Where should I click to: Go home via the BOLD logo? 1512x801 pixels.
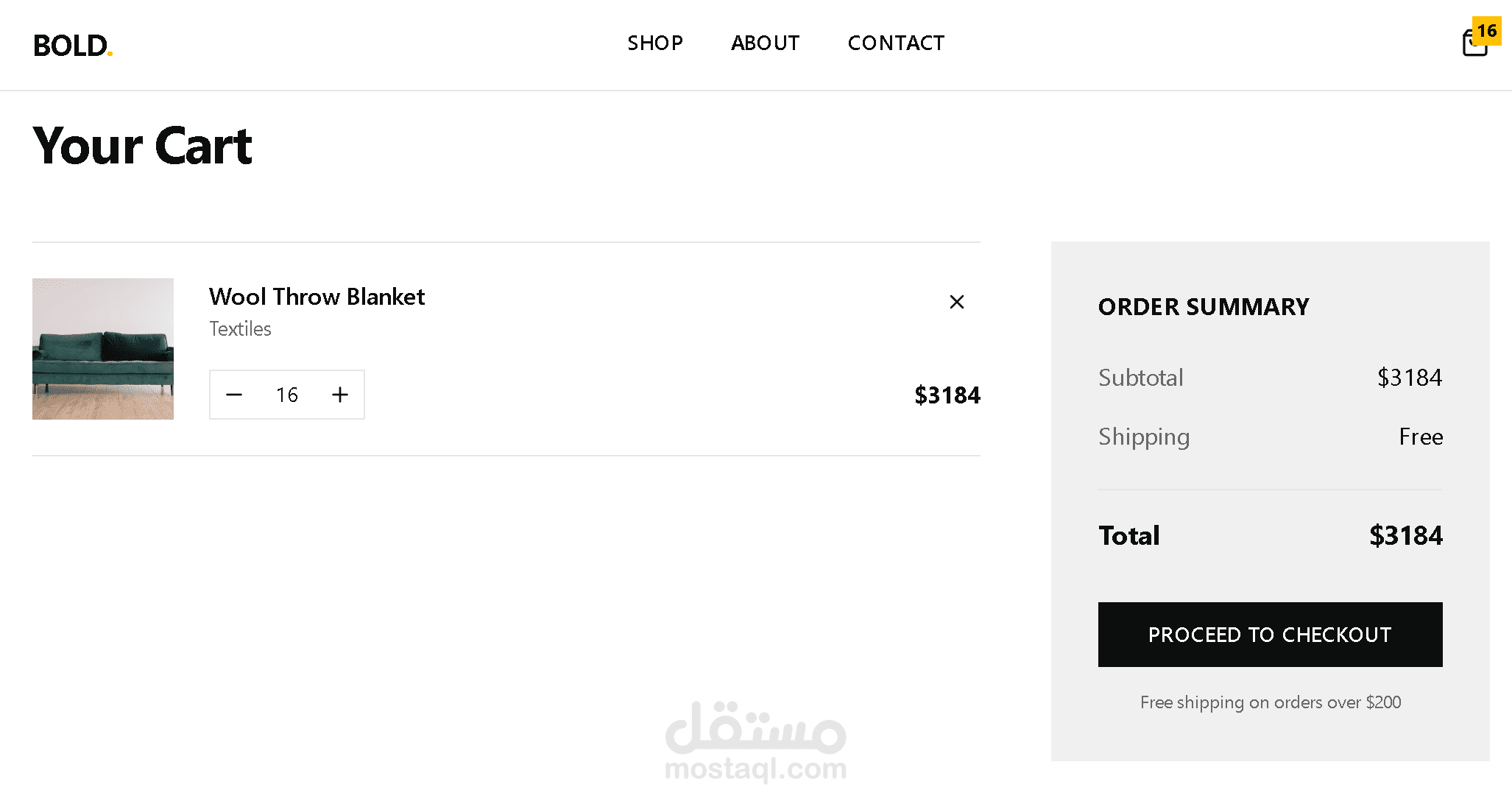click(72, 46)
